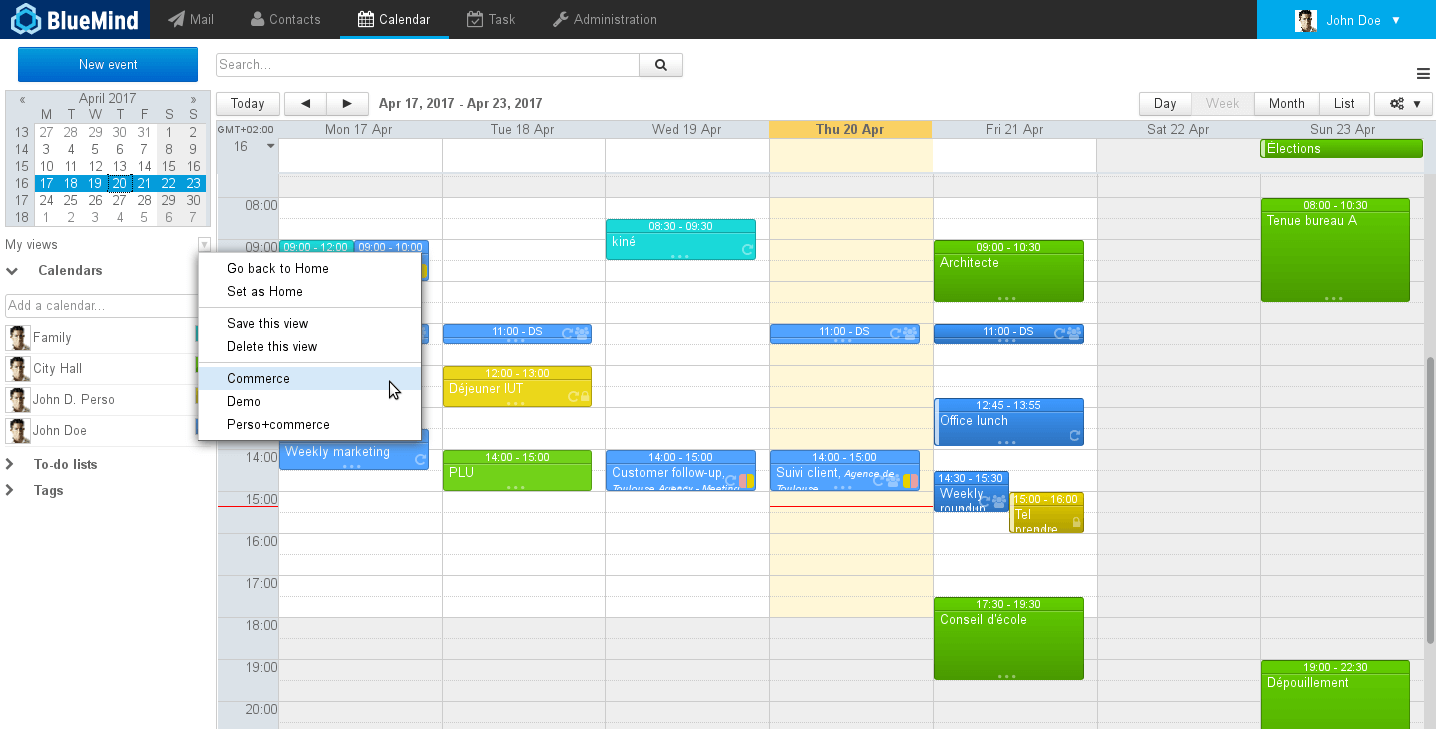Jump to next month in mini calendar
Viewport: 1436px width, 729px height.
[x=193, y=99]
